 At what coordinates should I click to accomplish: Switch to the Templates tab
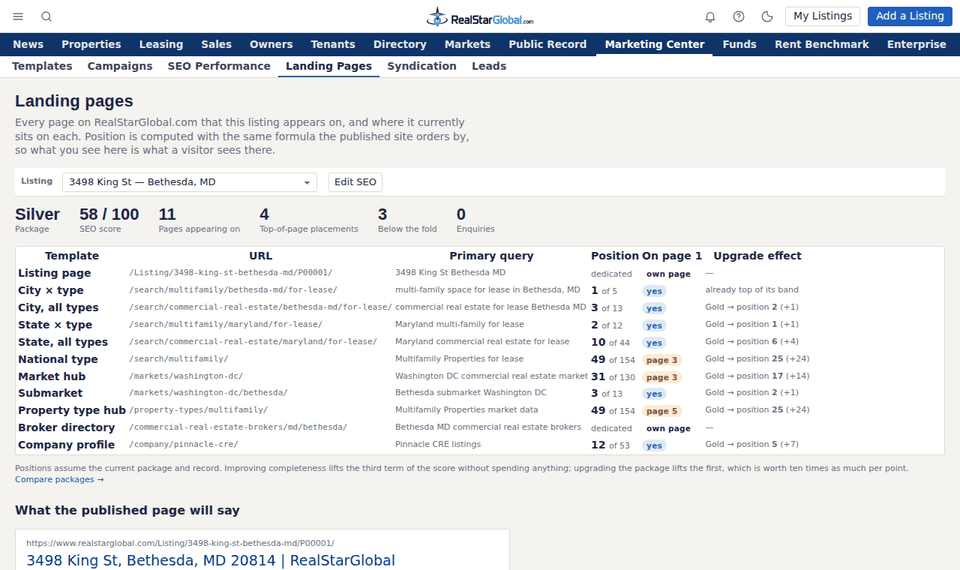[42, 66]
